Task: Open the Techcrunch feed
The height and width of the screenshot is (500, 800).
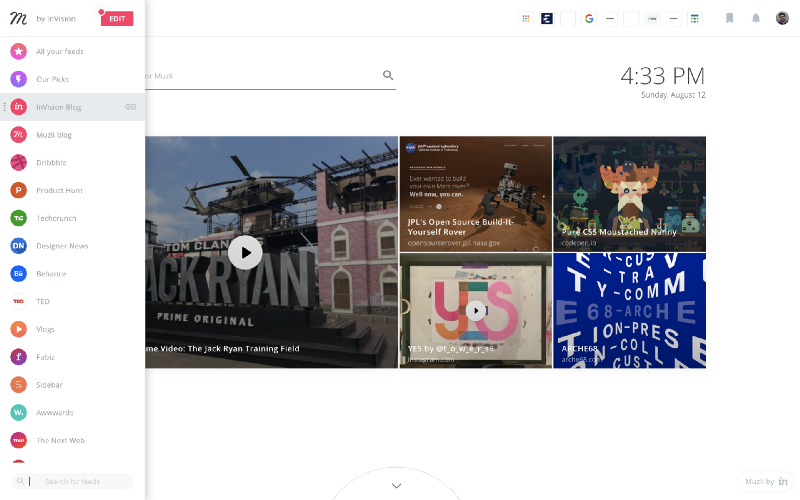Action: pos(72,218)
